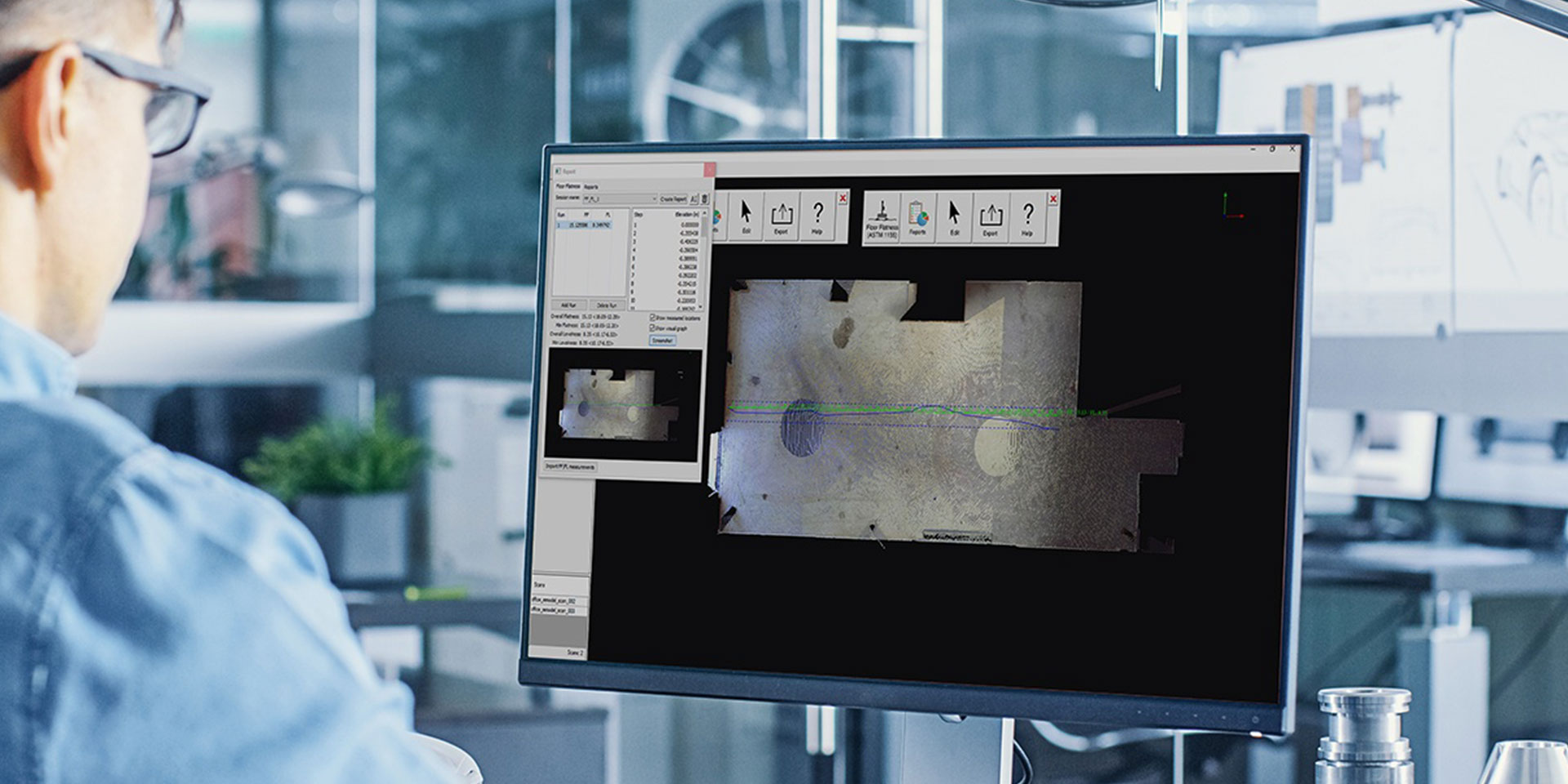The height and width of the screenshot is (784, 1568).
Task: Click the Delete Run button
Action: coord(607,305)
